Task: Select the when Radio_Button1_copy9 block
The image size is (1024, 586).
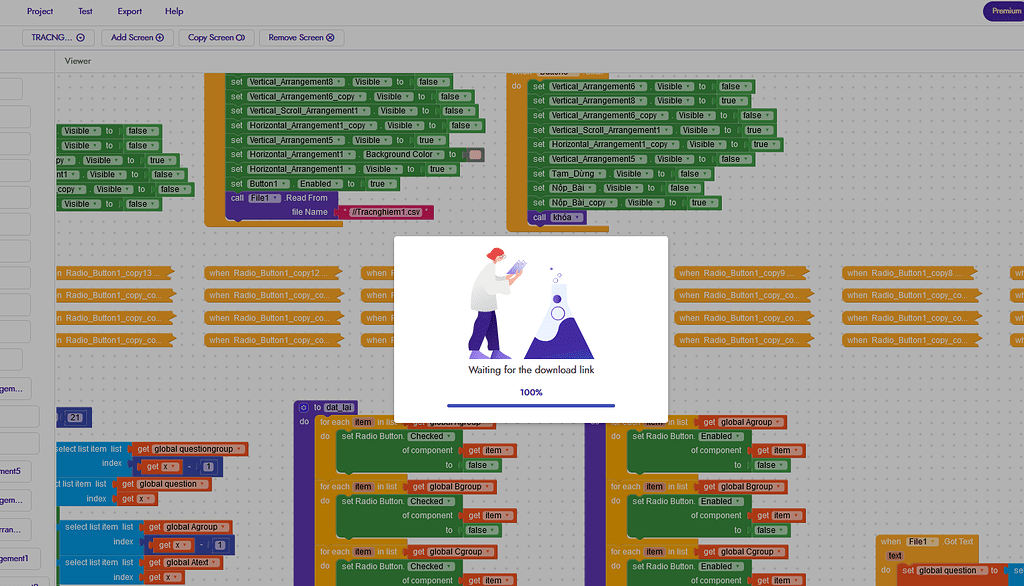Action: point(741,273)
